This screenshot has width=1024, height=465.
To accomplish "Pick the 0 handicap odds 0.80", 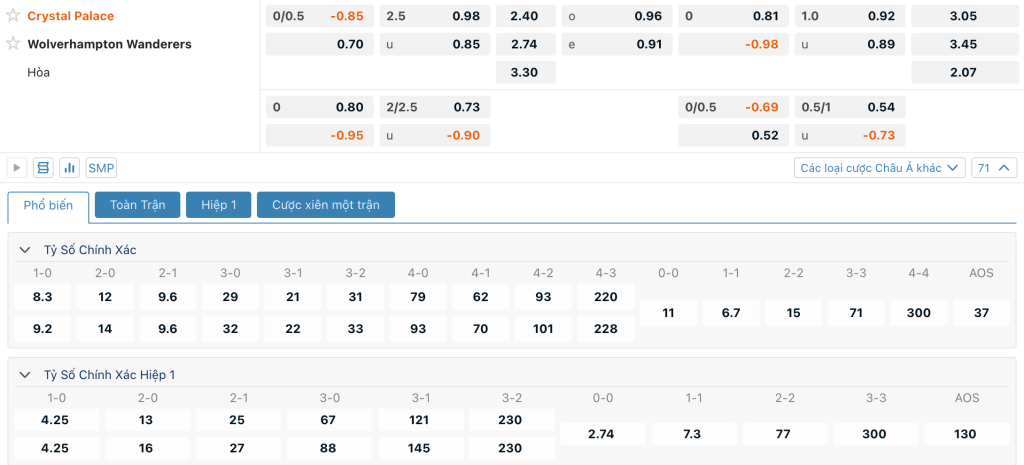I will [x=320, y=106].
